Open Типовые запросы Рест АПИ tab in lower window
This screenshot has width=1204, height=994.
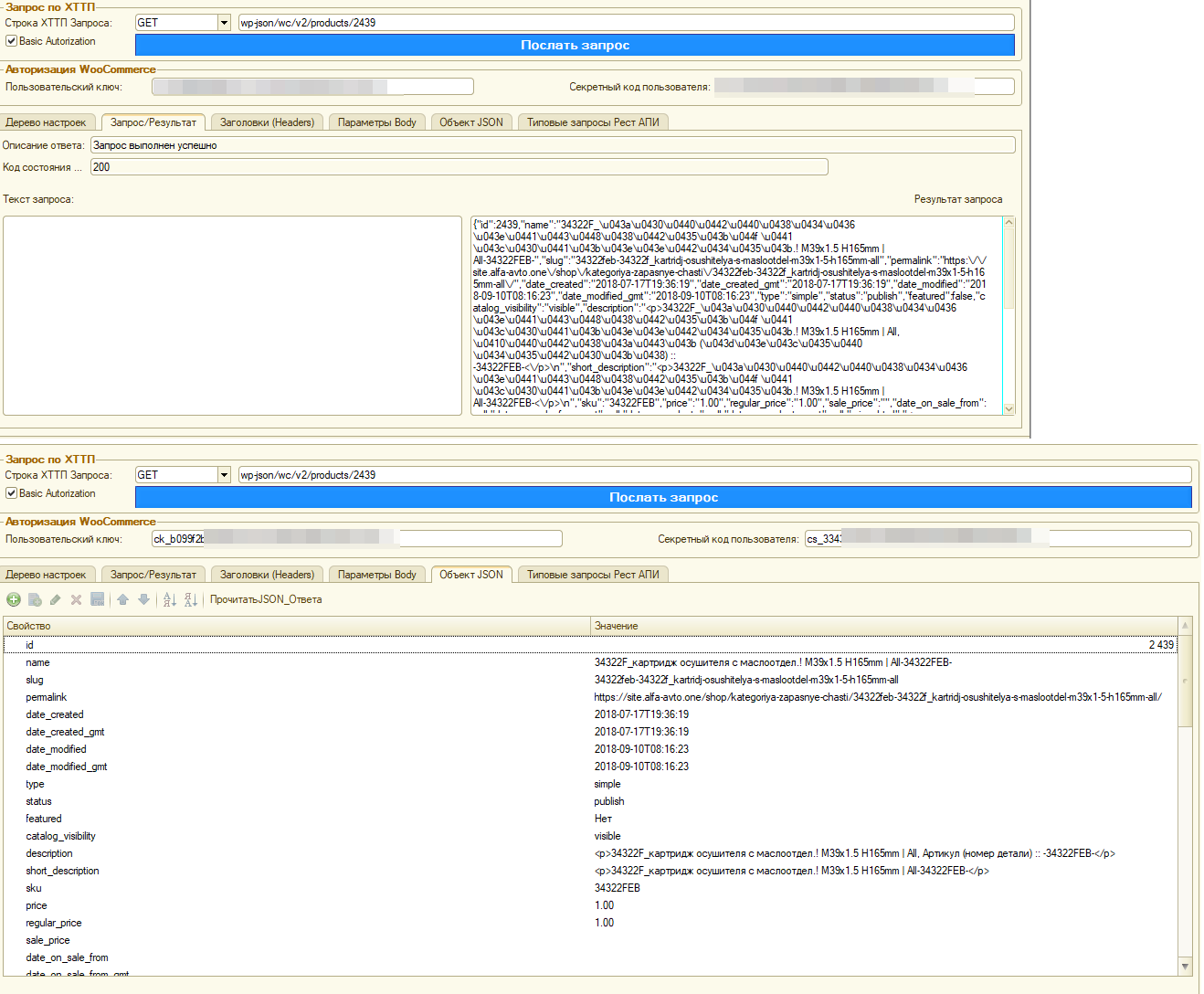coord(593,575)
